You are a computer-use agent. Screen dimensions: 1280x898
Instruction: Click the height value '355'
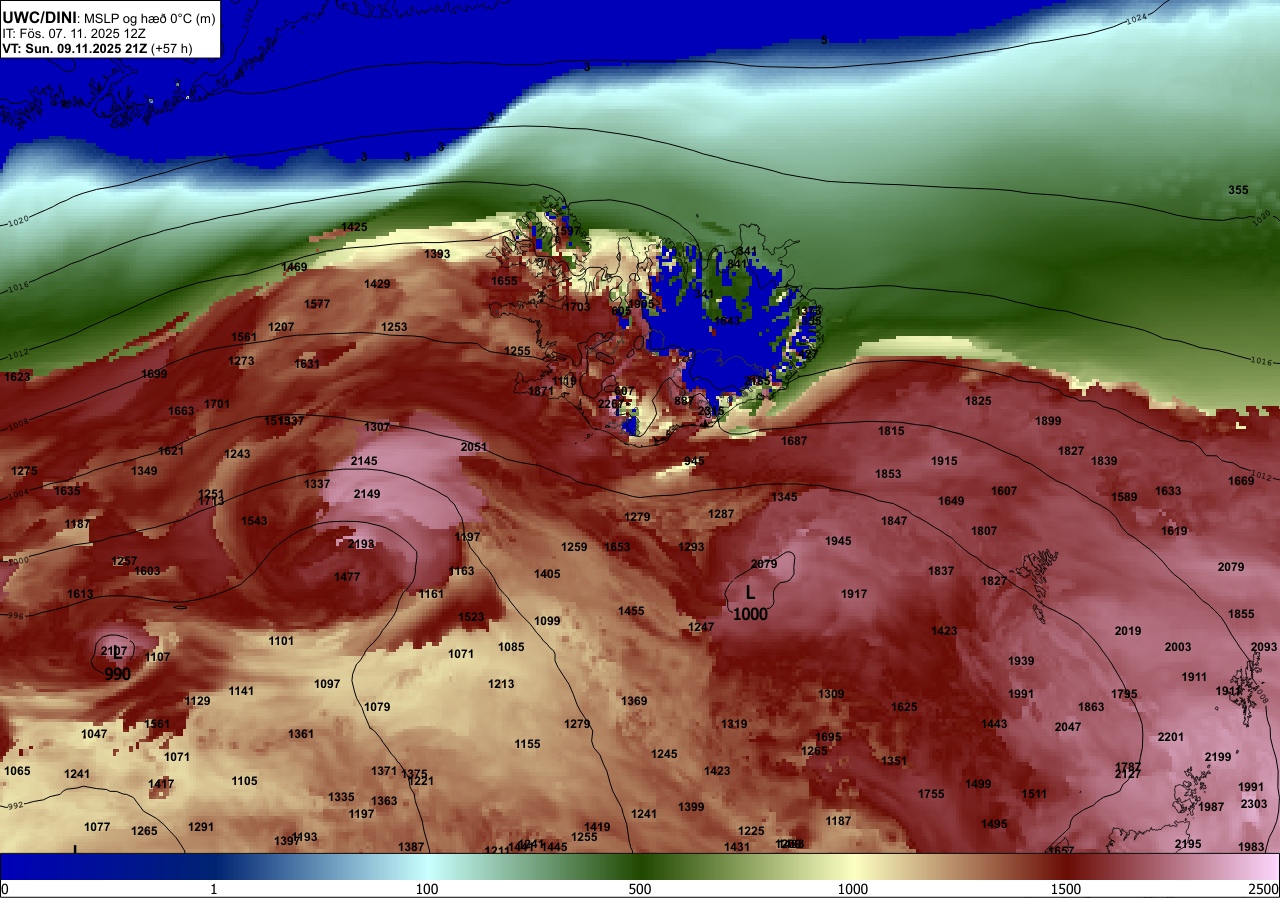pos(1238,190)
